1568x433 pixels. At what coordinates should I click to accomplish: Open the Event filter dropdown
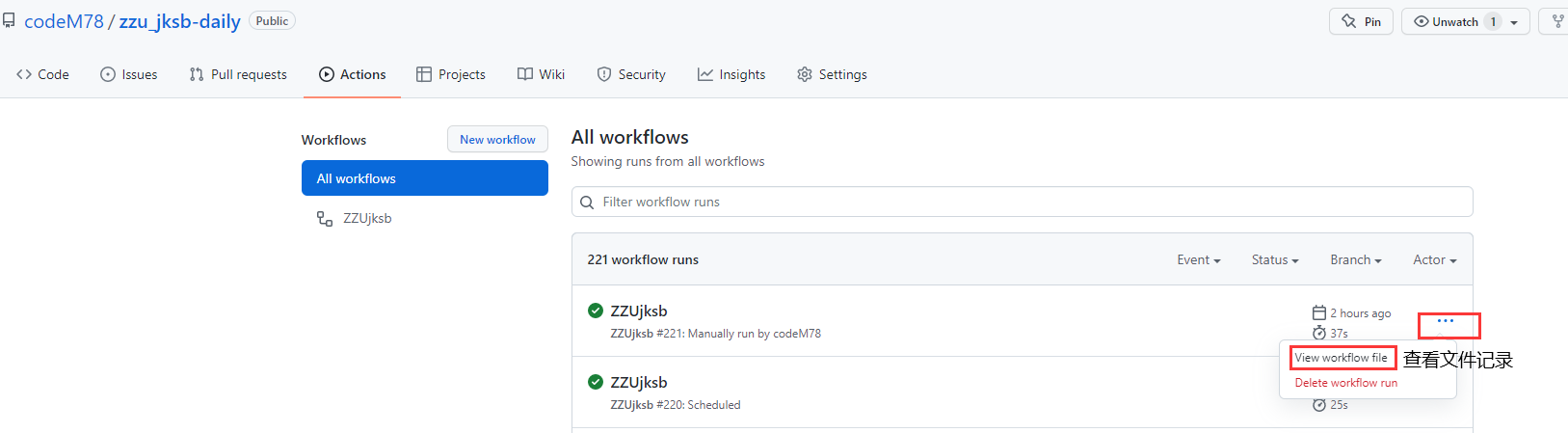tap(1199, 259)
